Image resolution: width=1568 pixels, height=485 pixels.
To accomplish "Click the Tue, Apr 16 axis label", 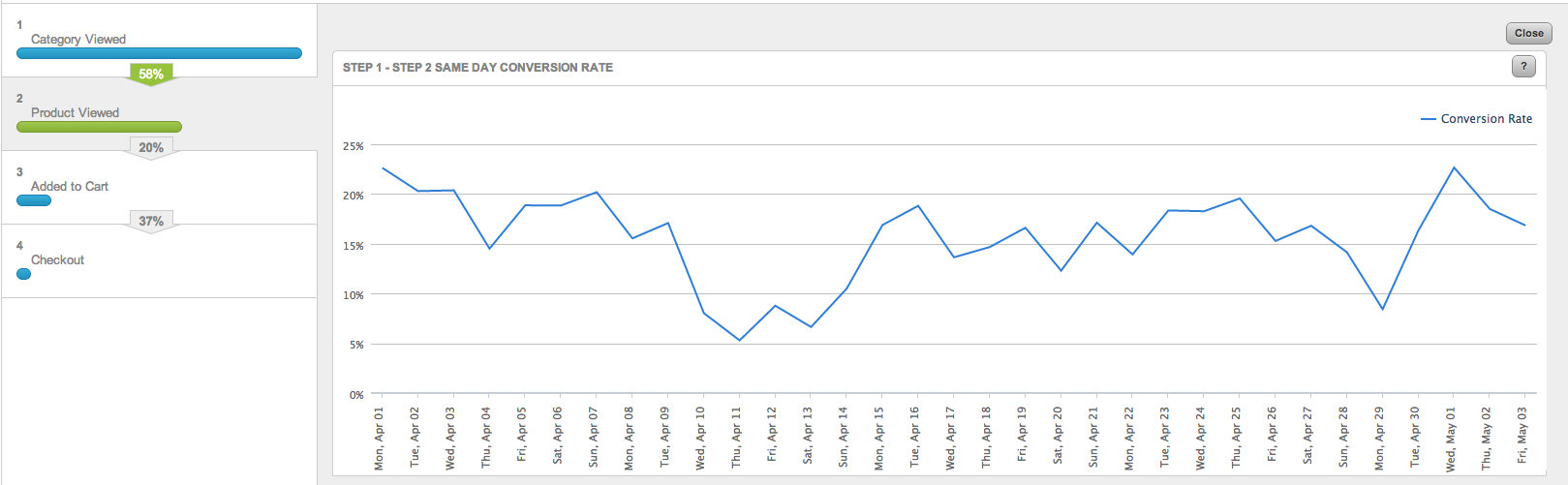I will coord(914,438).
